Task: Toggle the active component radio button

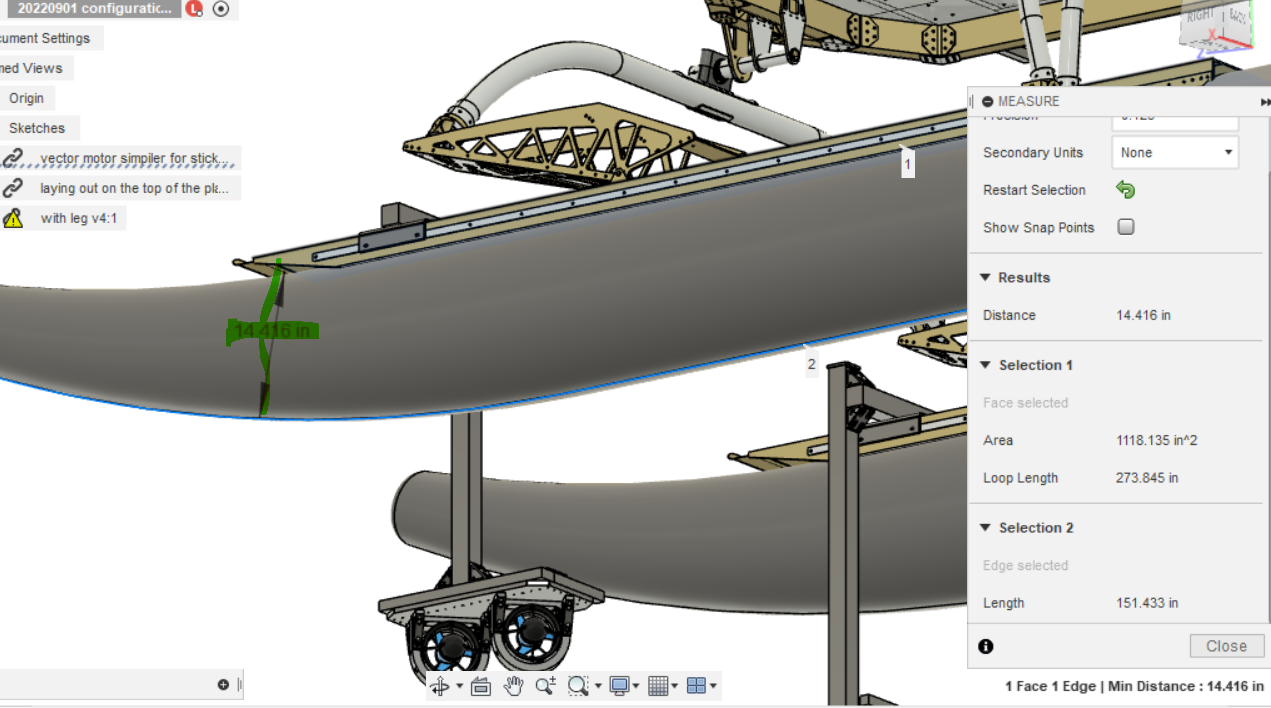Action: point(221,9)
